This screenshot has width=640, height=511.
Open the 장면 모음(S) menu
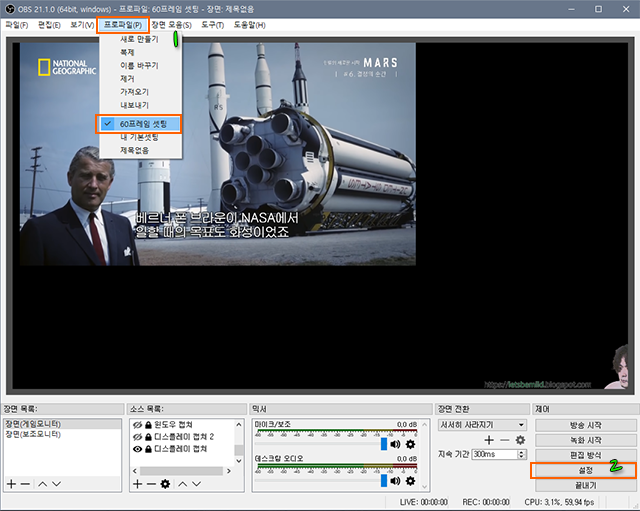[x=171, y=25]
